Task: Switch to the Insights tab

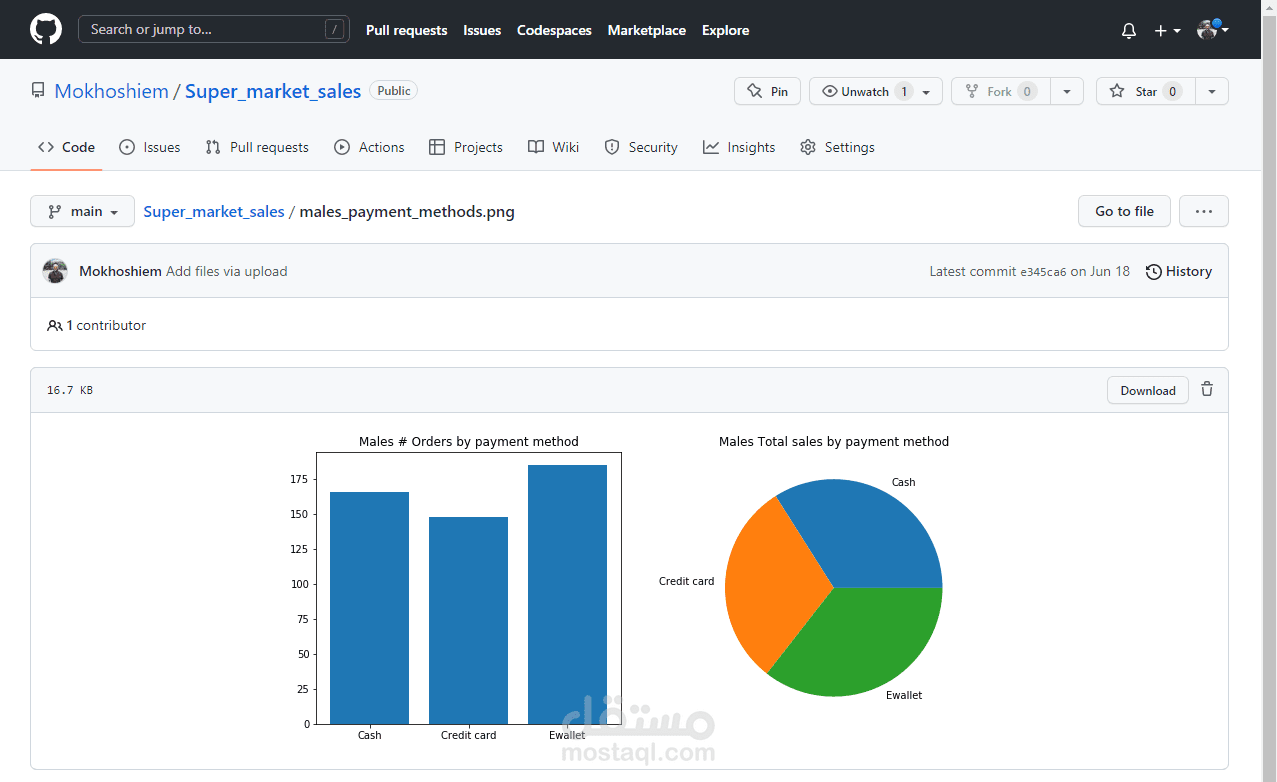Action: pos(739,147)
